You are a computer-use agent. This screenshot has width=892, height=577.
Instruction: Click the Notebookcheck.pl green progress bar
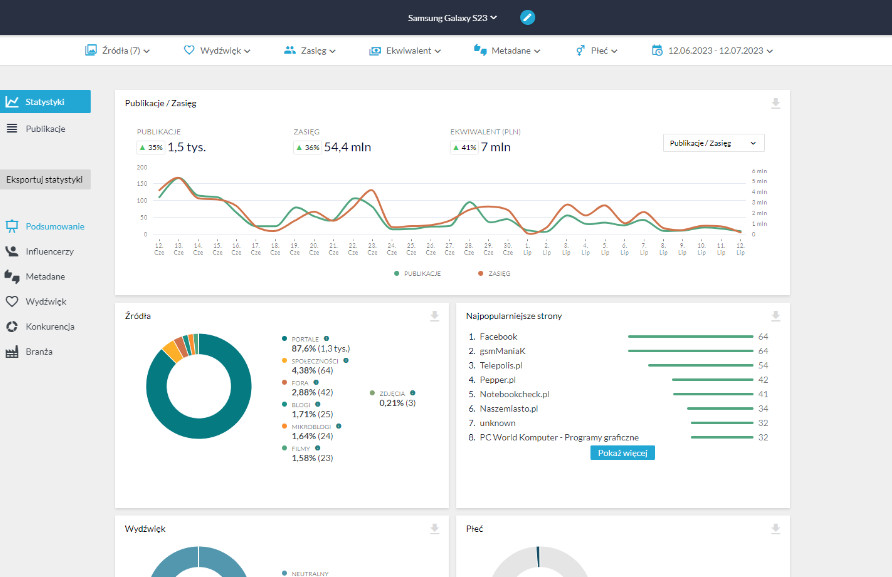pyautogui.click(x=713, y=394)
